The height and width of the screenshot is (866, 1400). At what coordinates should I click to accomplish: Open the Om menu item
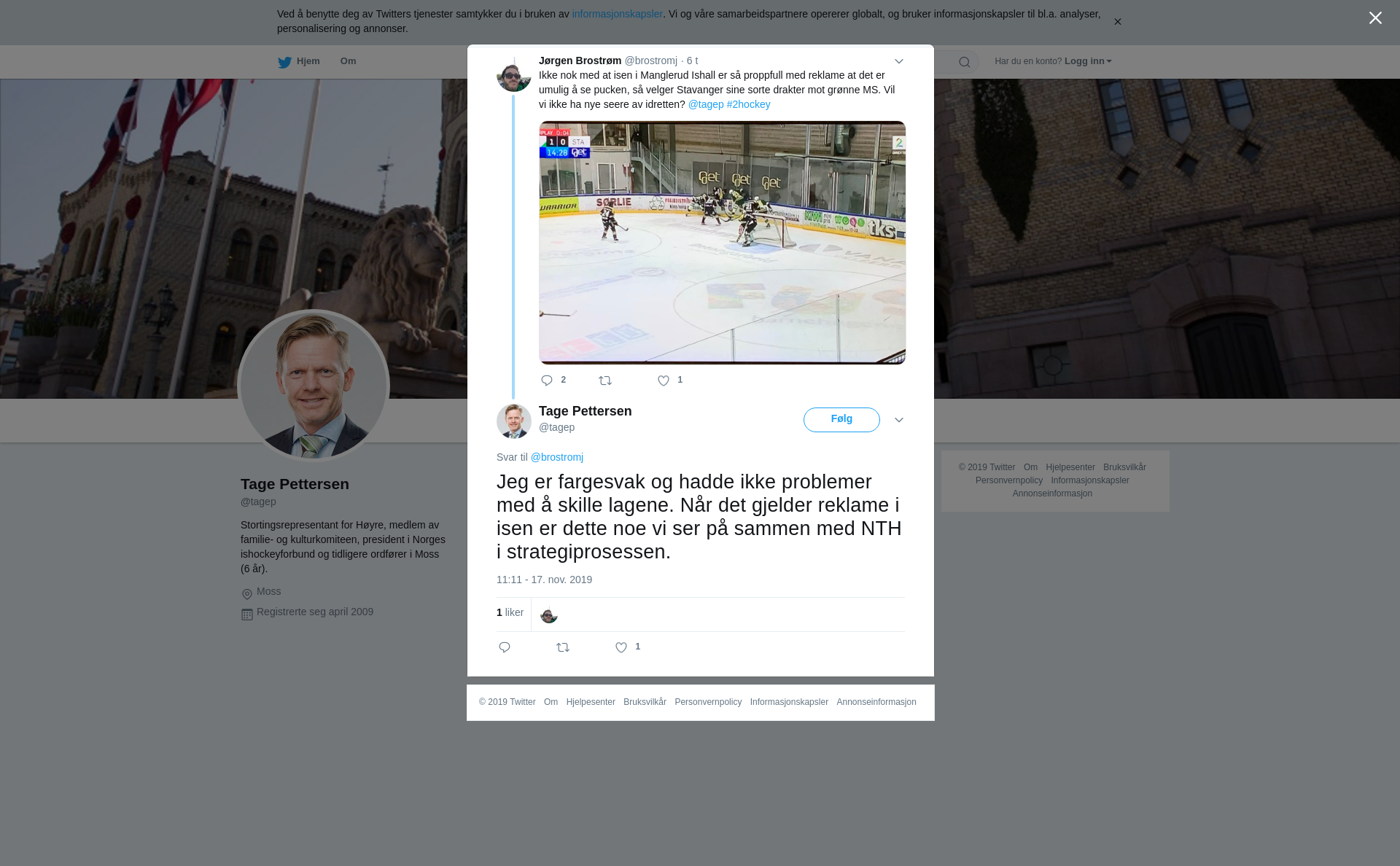point(348,61)
